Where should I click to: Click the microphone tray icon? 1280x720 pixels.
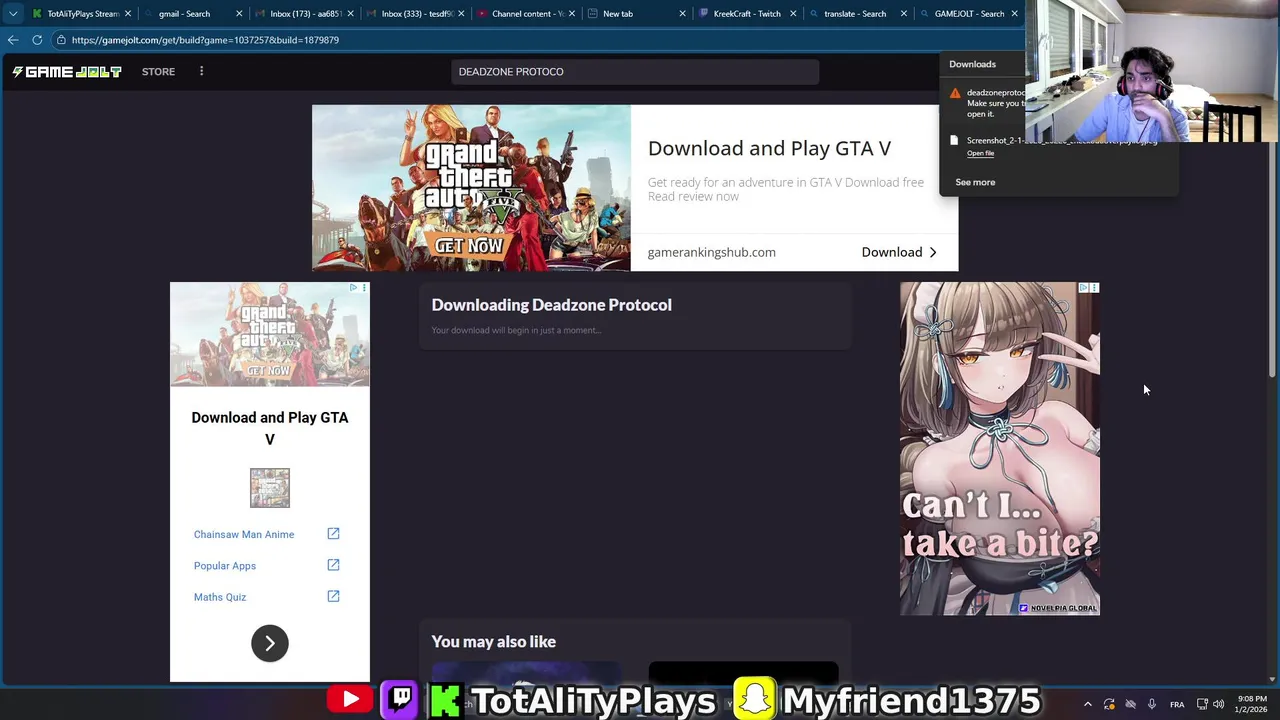[1152, 704]
